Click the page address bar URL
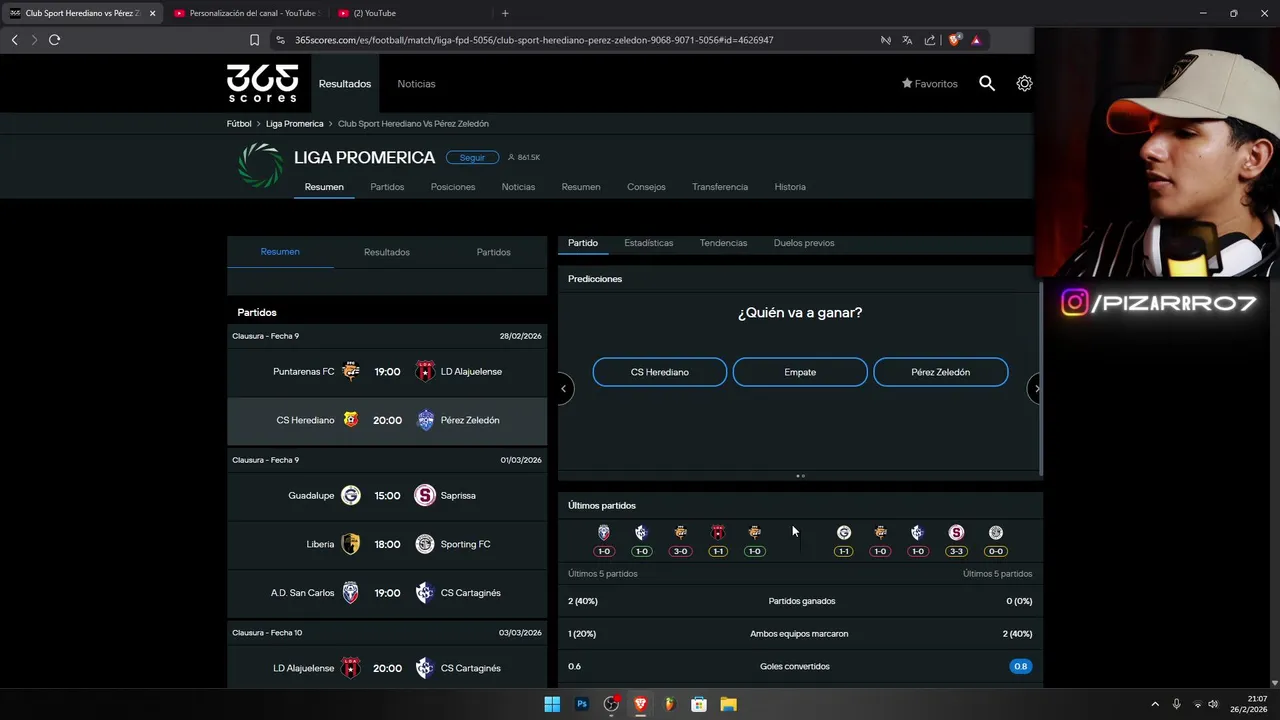The image size is (1280, 720). click(x=534, y=40)
